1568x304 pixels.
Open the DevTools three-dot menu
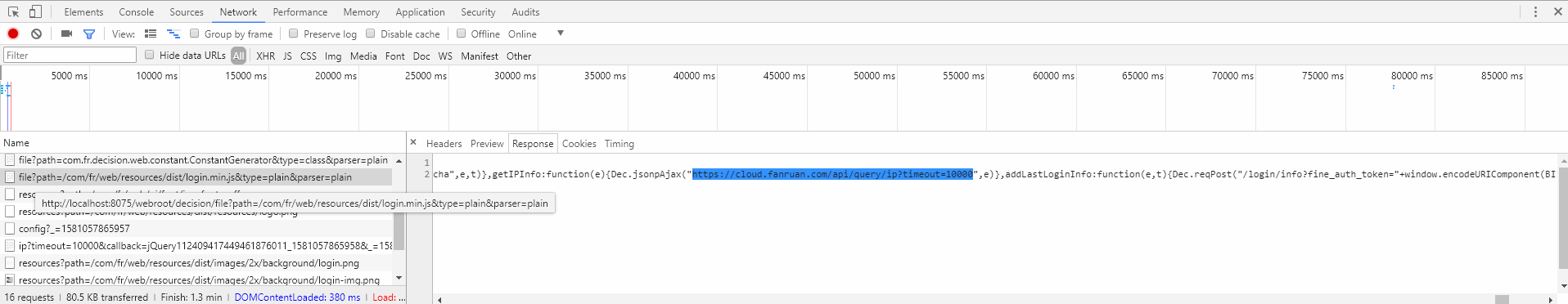1535,11
